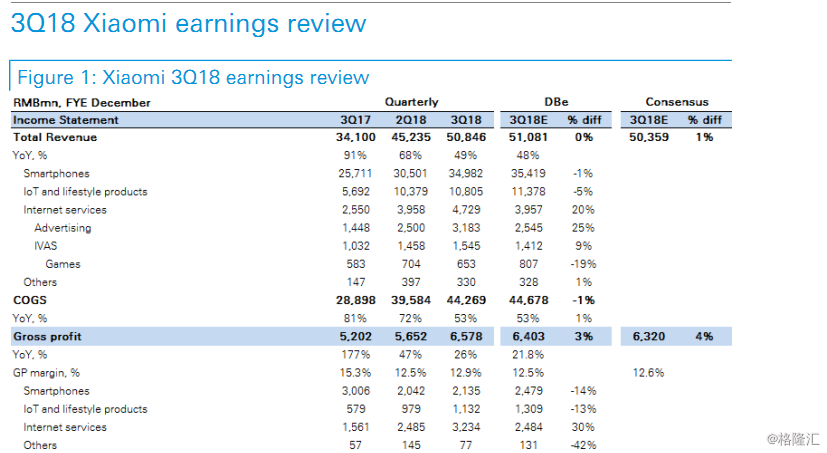Click the COGS YoY value '81%'
The width and height of the screenshot is (827, 453).
[355, 319]
